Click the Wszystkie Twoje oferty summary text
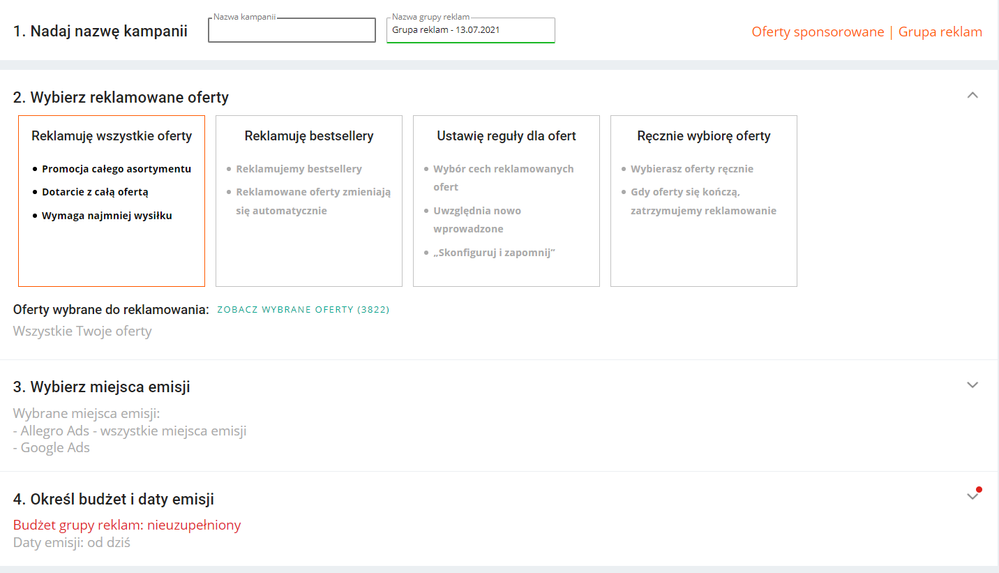999x573 pixels. click(82, 331)
